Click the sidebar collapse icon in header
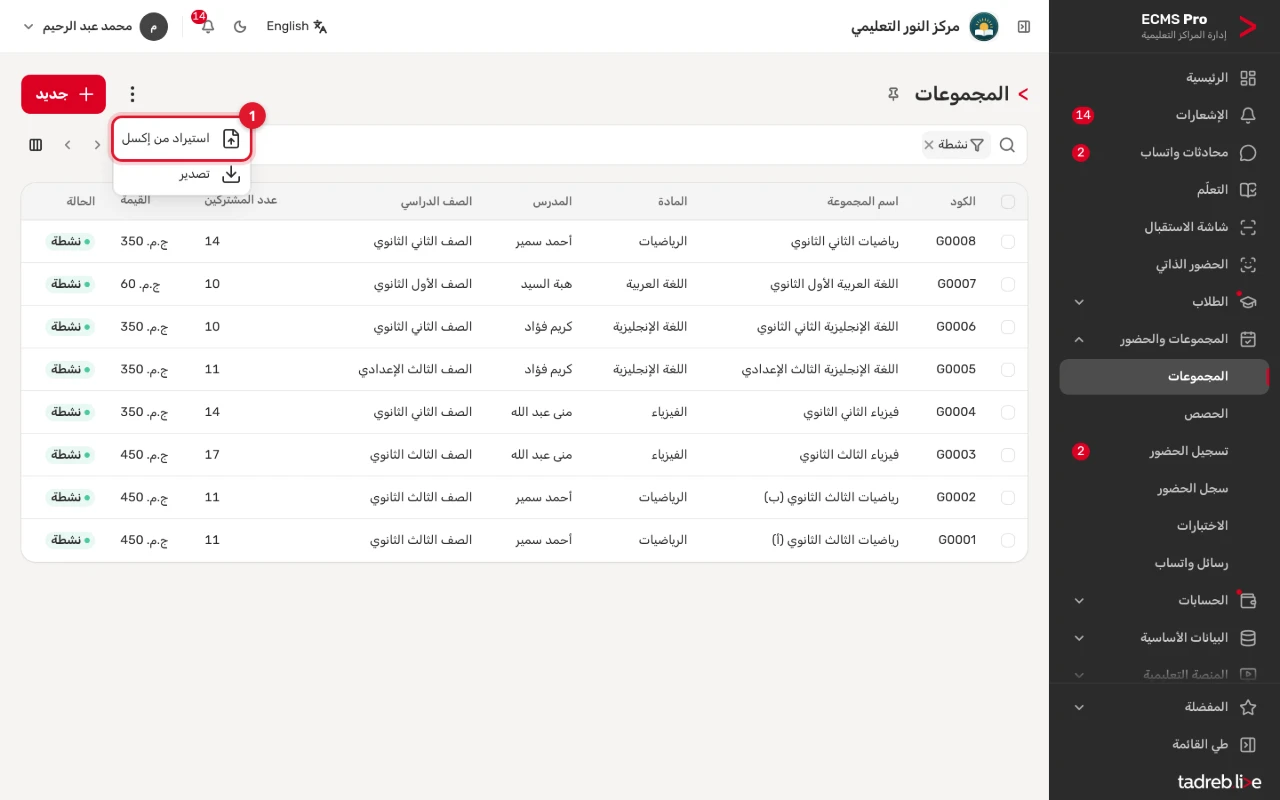The height and width of the screenshot is (800, 1280). (1024, 27)
